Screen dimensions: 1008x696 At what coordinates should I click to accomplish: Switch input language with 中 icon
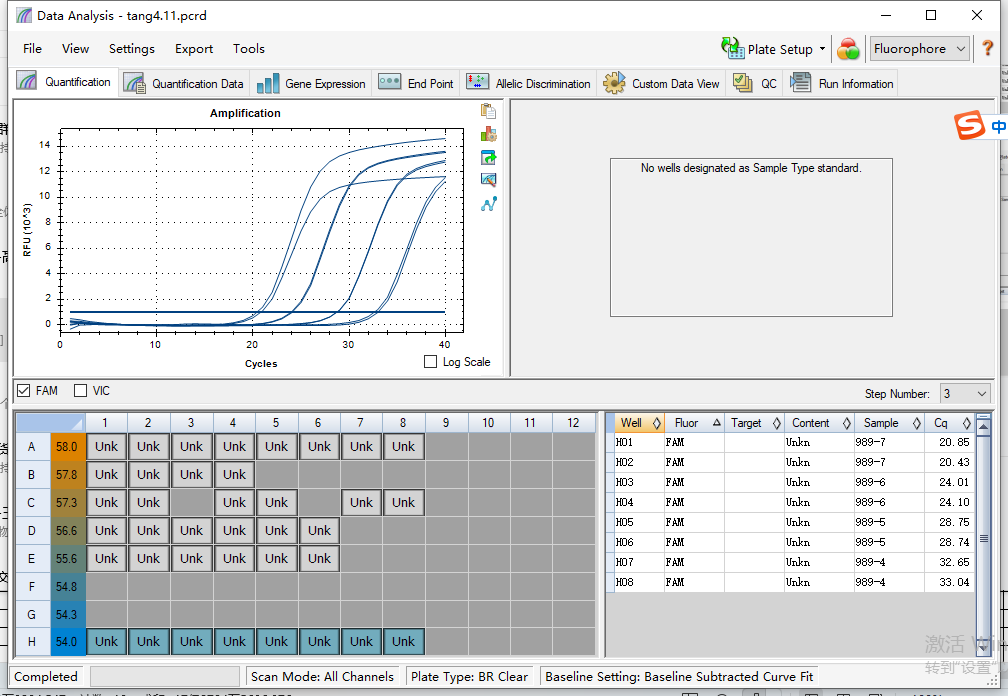point(998,127)
